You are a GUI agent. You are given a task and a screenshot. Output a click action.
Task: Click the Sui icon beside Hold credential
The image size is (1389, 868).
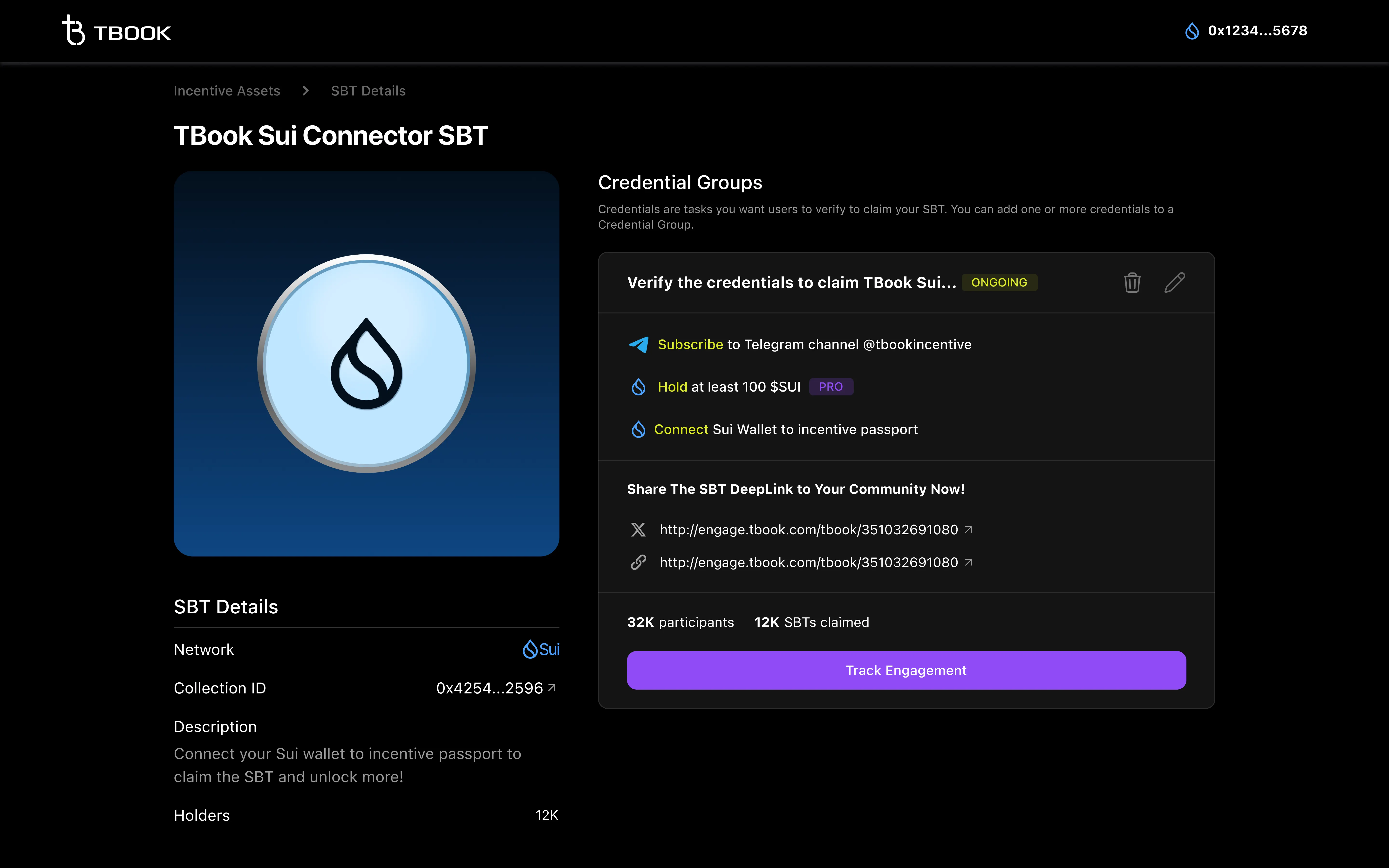[638, 387]
